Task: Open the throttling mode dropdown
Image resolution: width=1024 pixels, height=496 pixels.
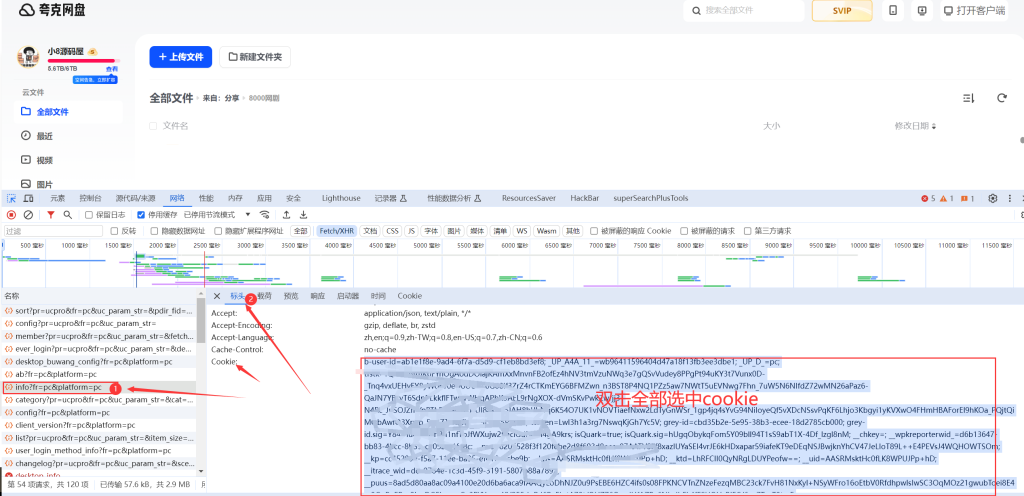Action: [246, 214]
